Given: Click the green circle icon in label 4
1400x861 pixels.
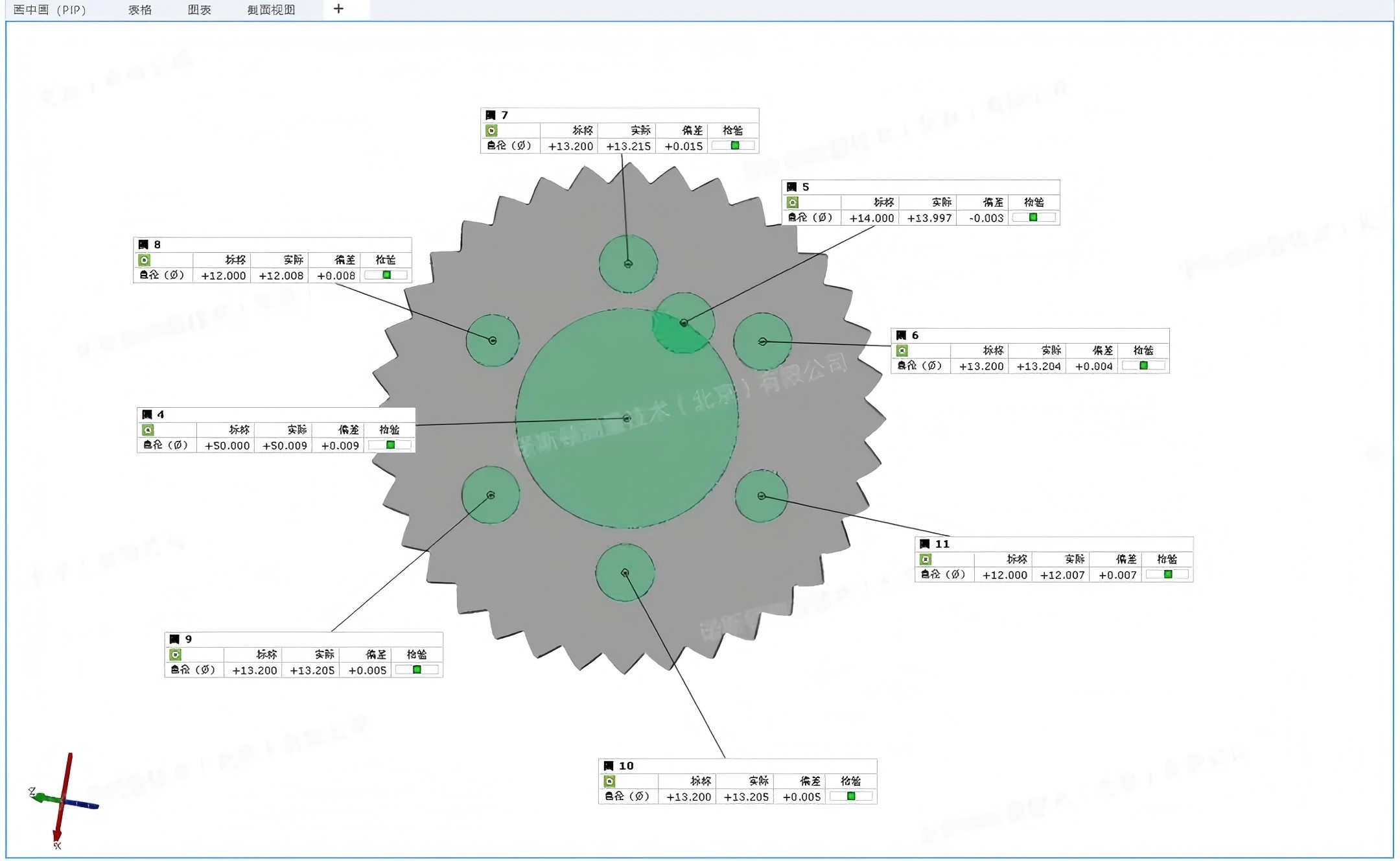Looking at the screenshot, I should 148,430.
